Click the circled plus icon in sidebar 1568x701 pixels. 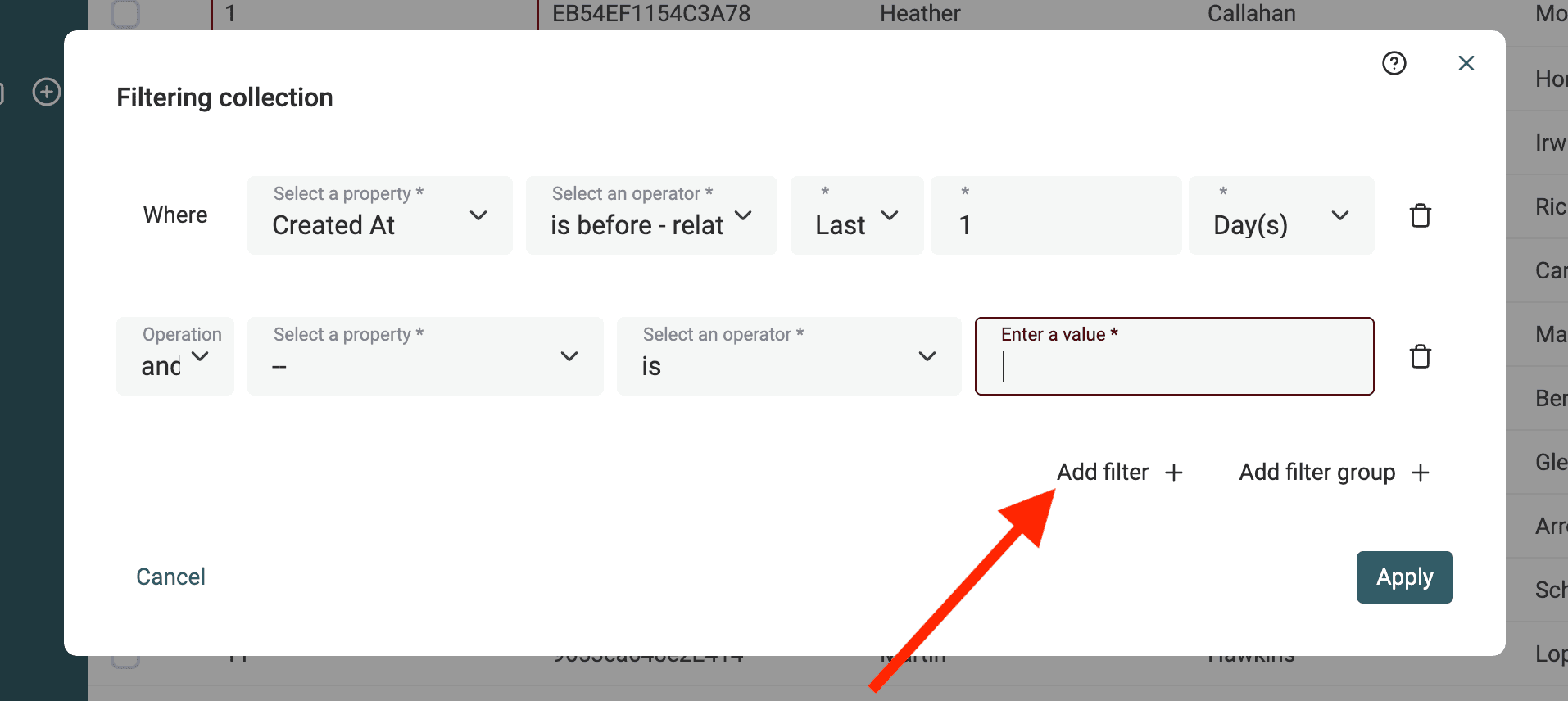click(47, 92)
